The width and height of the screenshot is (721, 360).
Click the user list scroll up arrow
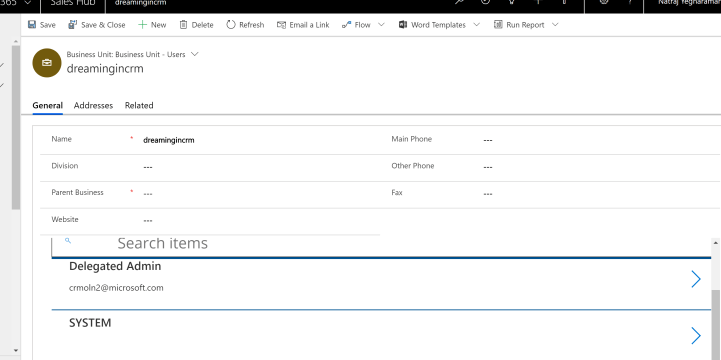(715, 242)
